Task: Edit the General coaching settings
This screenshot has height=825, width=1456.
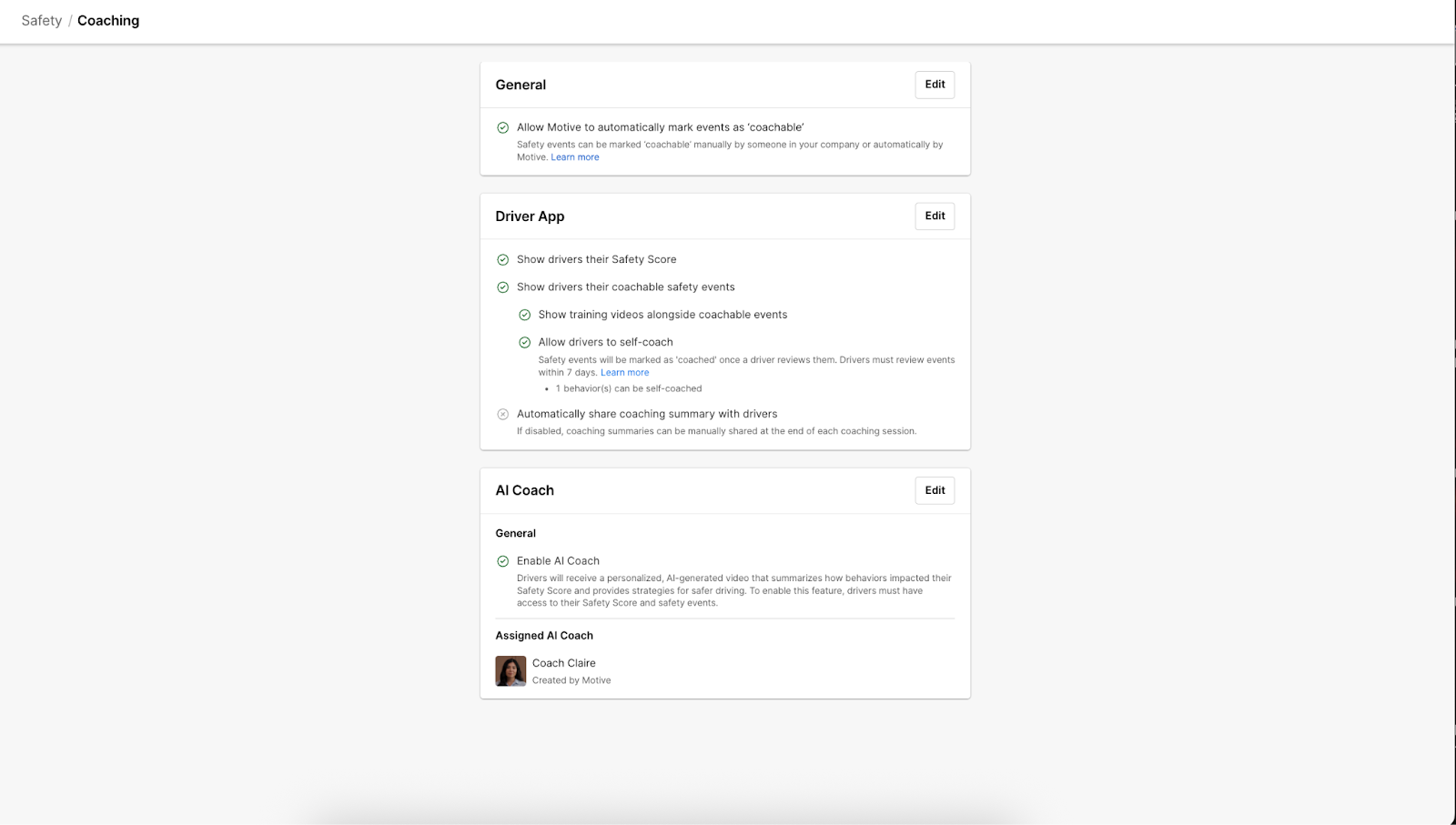Action: pos(935,85)
